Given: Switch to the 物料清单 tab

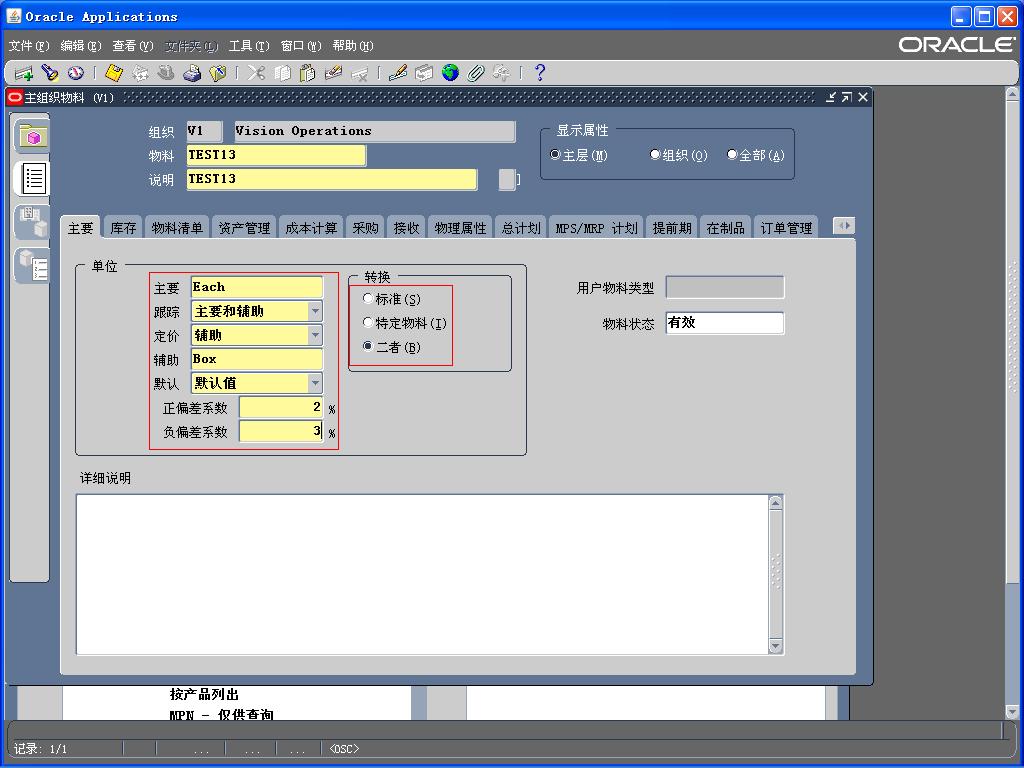Looking at the screenshot, I should [x=177, y=228].
